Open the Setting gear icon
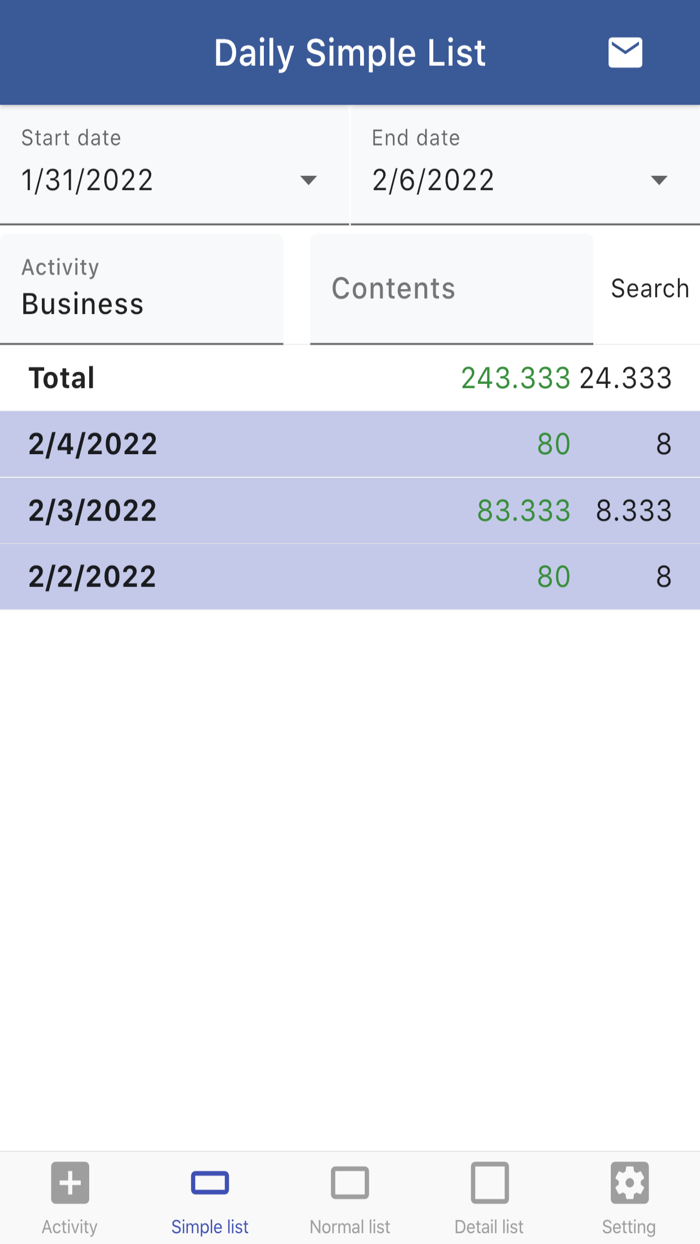 [x=629, y=1183]
